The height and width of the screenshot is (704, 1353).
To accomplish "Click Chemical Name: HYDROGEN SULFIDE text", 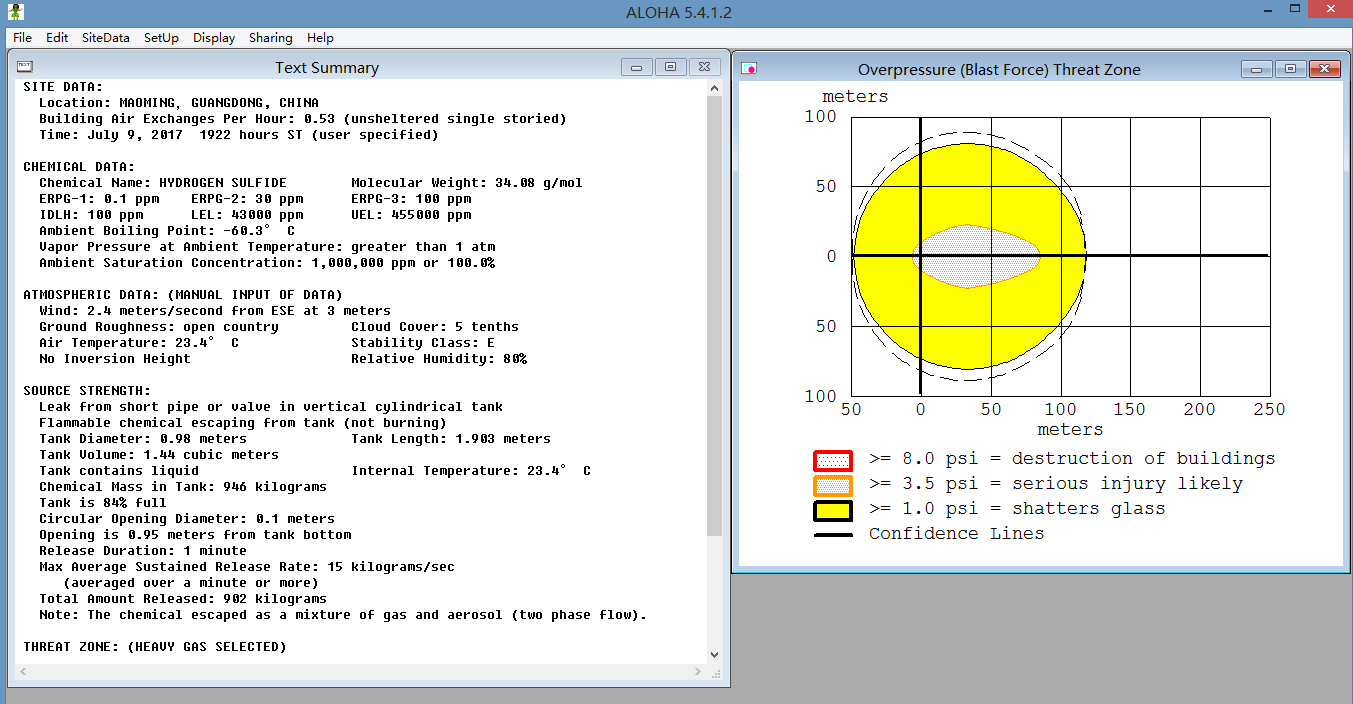I will pos(163,183).
